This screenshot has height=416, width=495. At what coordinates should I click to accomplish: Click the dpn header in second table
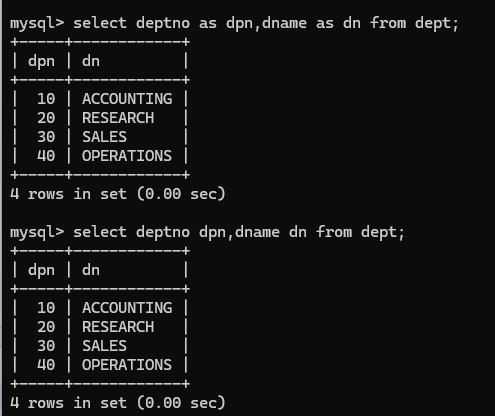pos(41,271)
